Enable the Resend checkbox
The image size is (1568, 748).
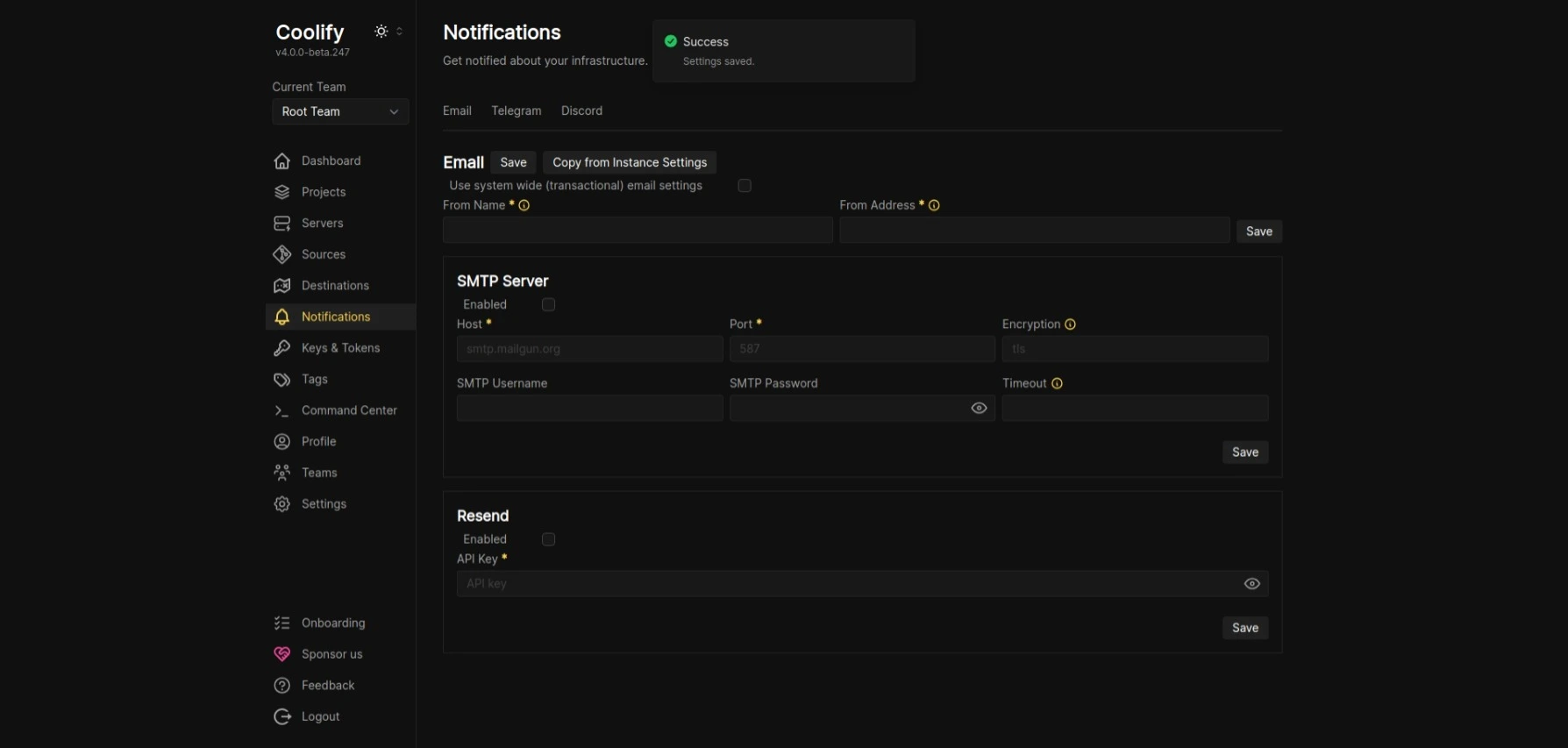[548, 539]
